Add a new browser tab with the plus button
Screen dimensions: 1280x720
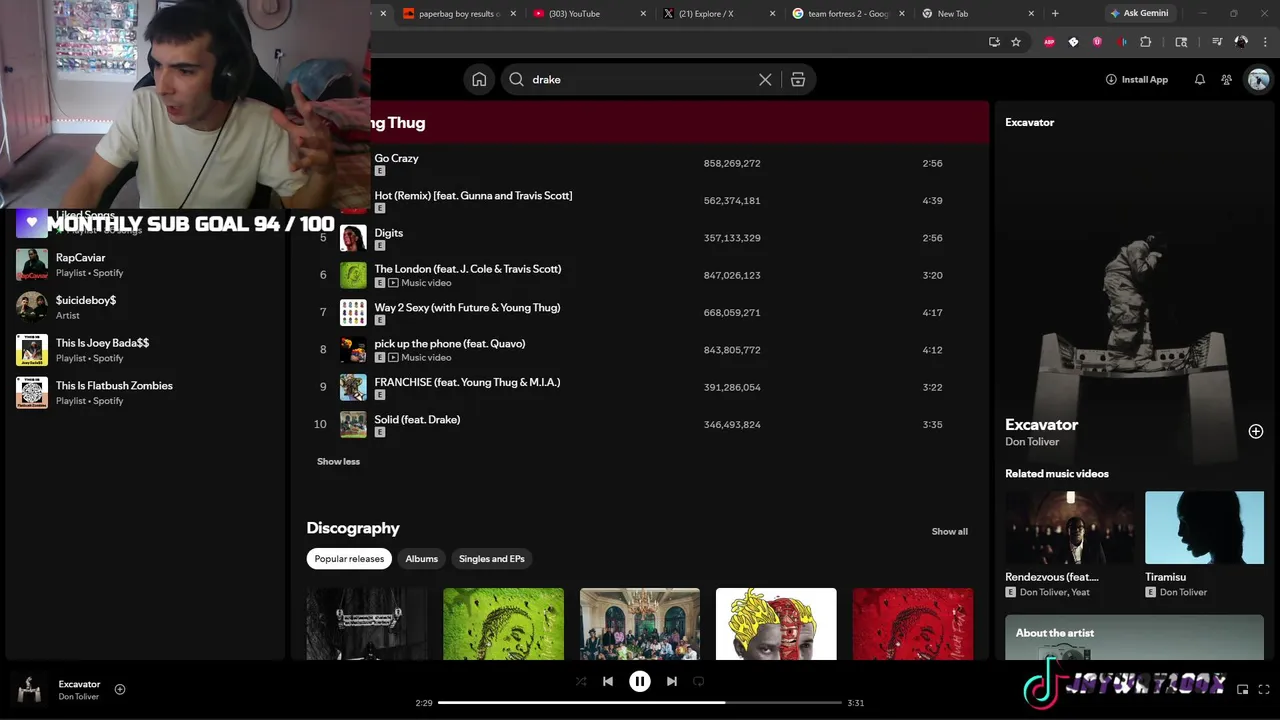(1055, 14)
